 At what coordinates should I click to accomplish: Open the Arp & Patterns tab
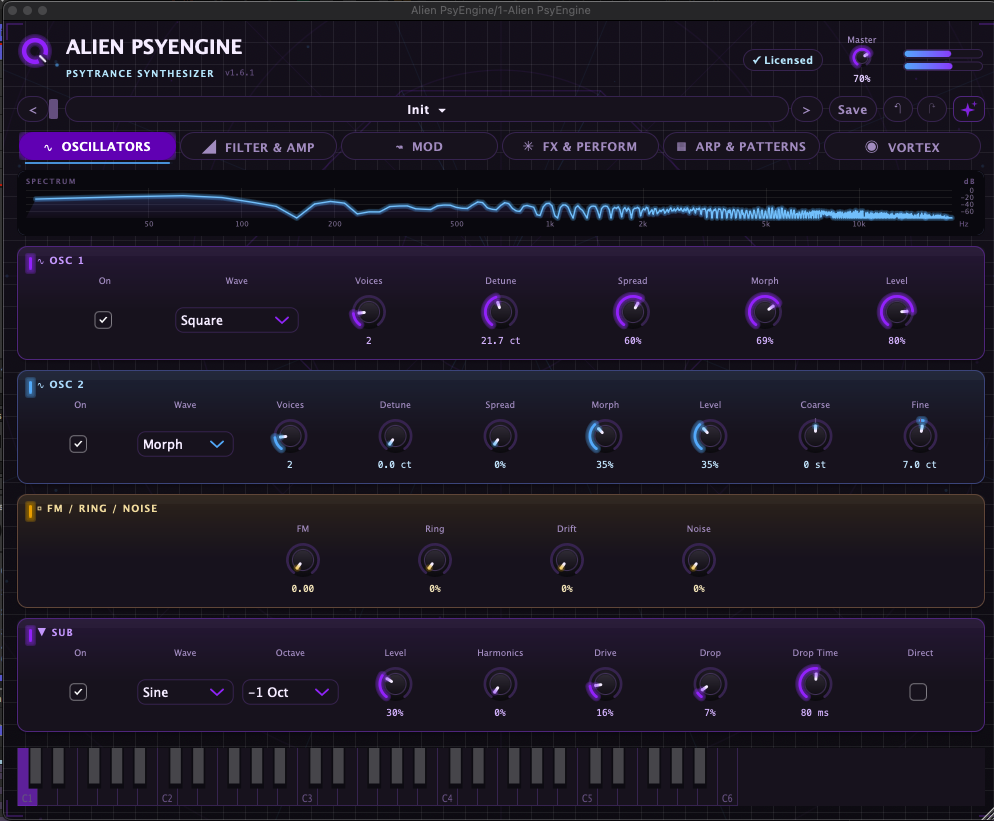pos(741,147)
